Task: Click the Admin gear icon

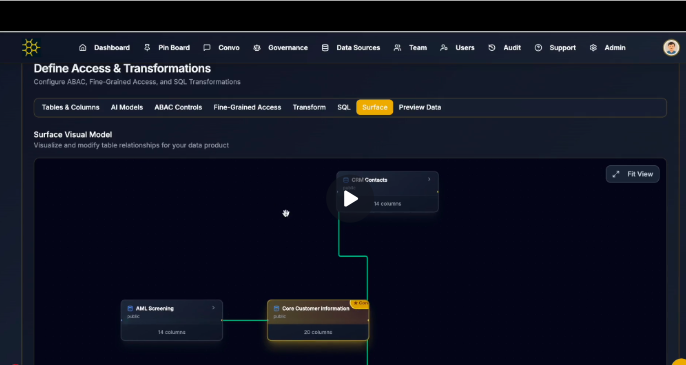Action: pos(593,48)
